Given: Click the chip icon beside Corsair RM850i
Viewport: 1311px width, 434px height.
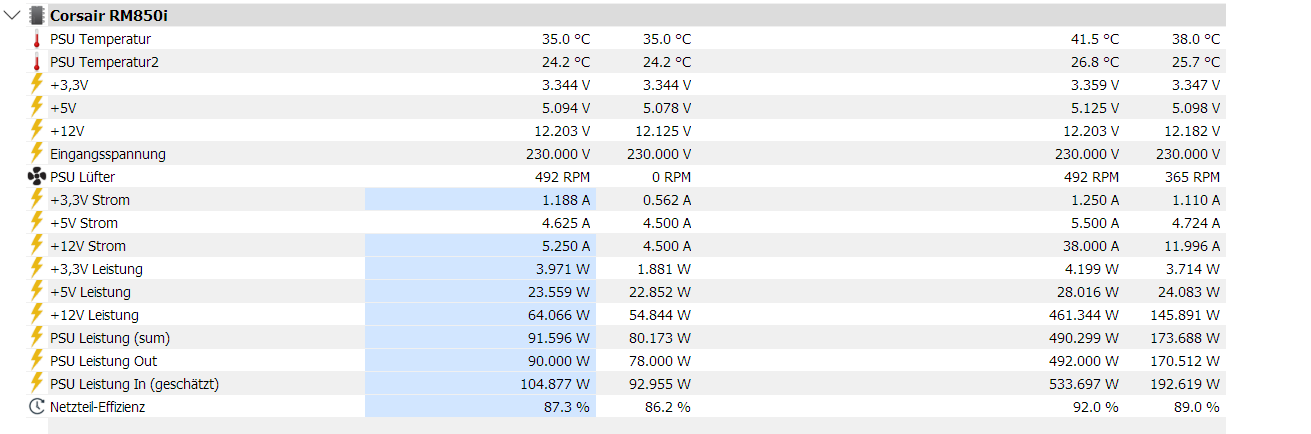Looking at the screenshot, I should pos(36,15).
